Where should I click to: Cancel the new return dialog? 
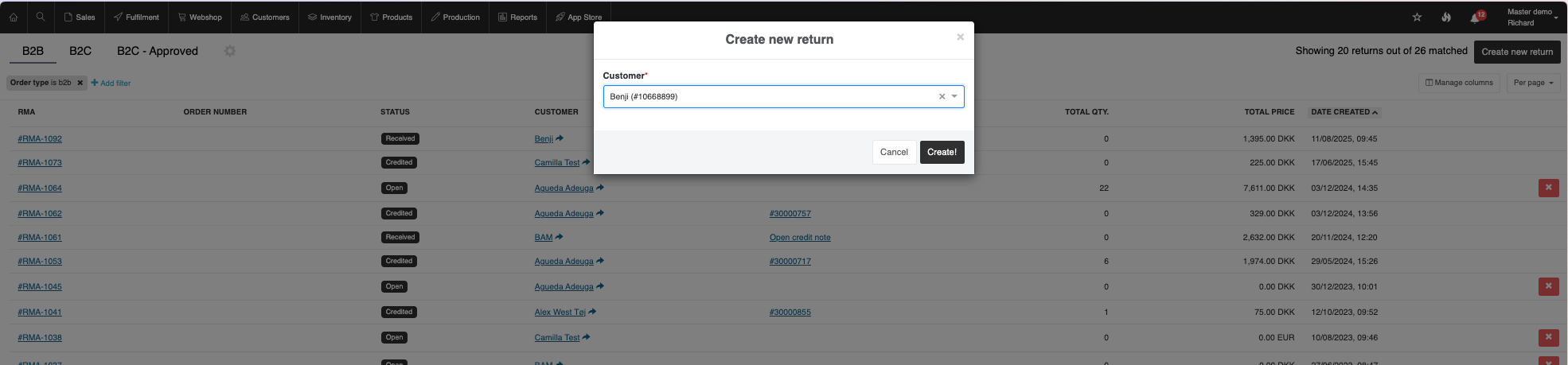[893, 152]
